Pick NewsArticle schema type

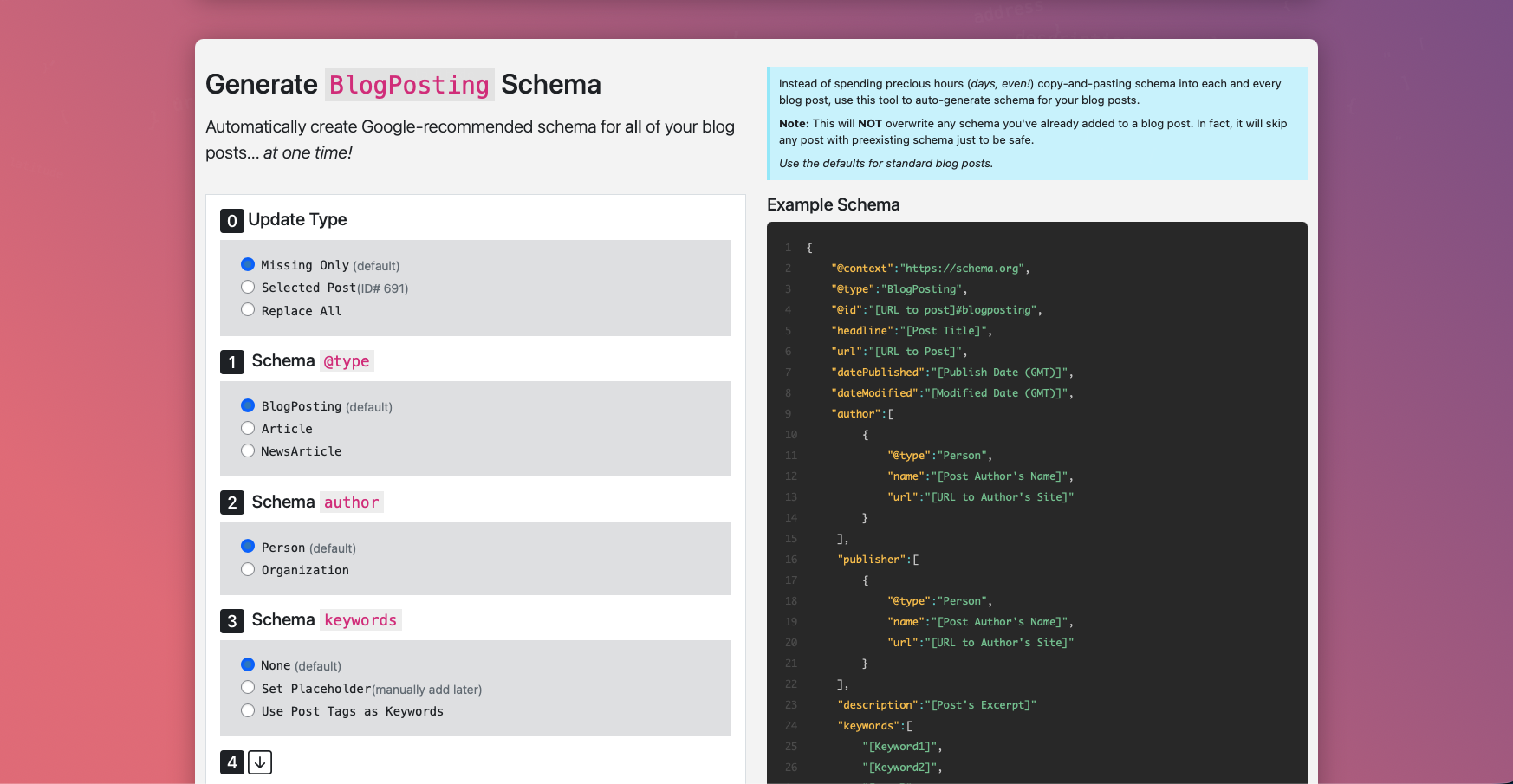click(248, 450)
